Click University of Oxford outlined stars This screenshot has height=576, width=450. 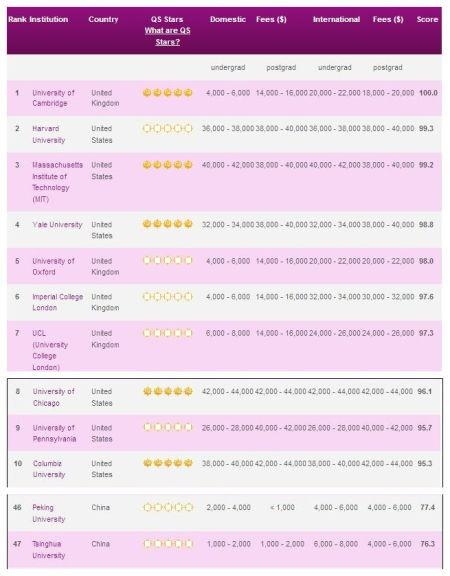click(168, 260)
